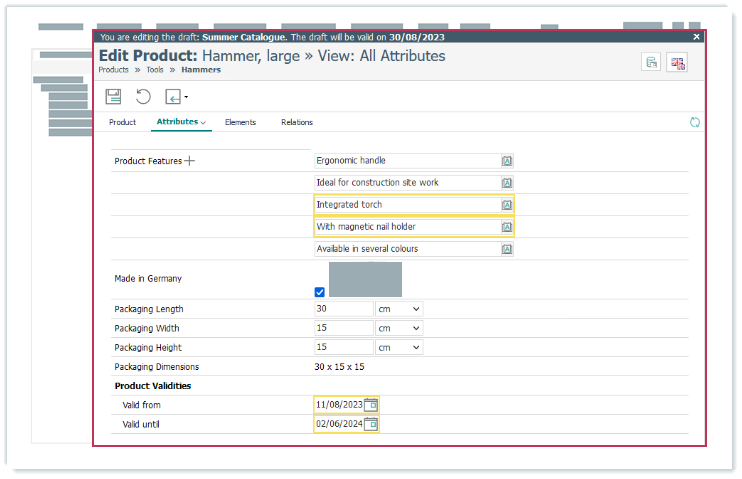
Task: Click the Packaging Length value field
Action: point(343,309)
